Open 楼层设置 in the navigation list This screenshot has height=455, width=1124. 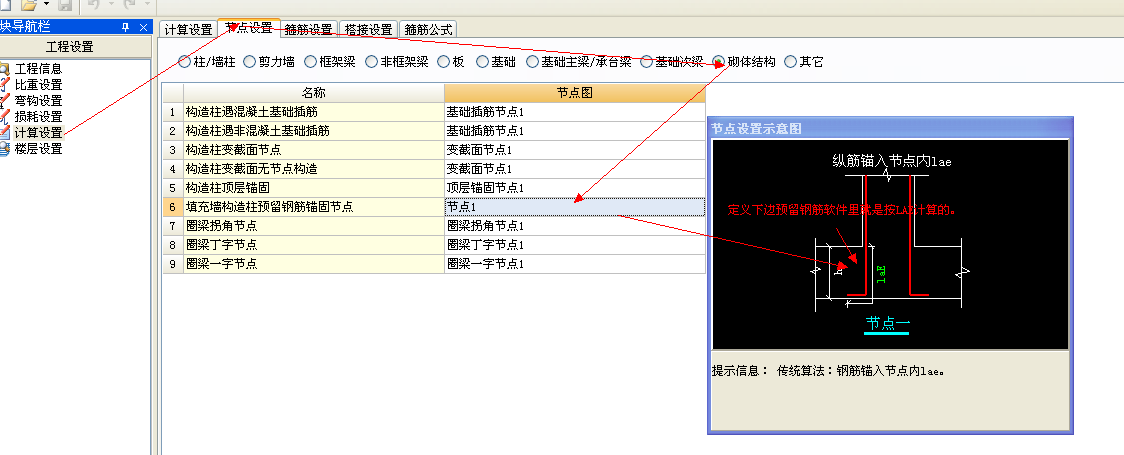(38, 148)
